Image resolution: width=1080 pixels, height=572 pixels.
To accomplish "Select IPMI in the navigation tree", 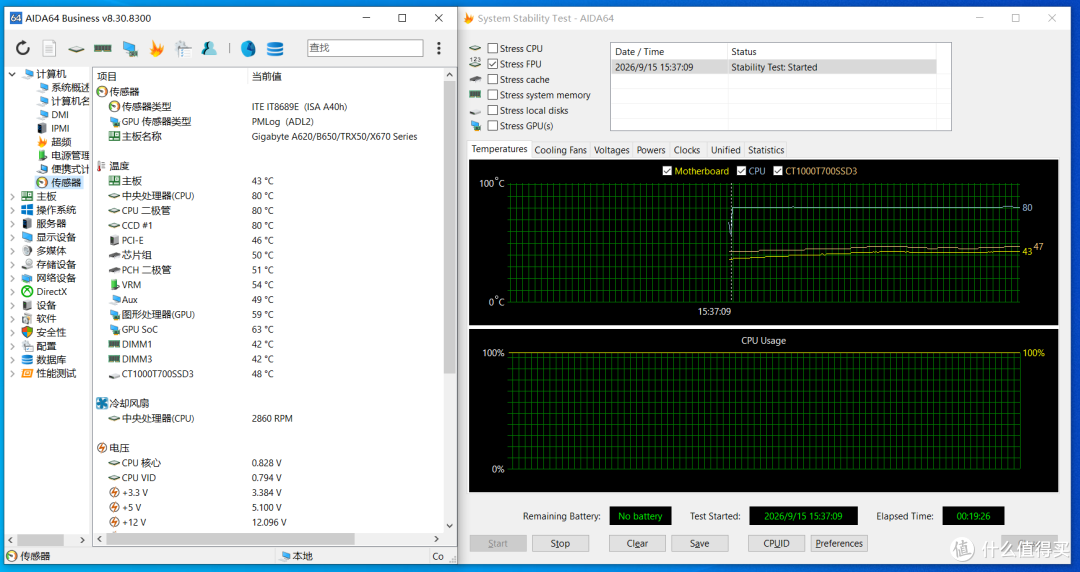I will pyautogui.click(x=54, y=128).
